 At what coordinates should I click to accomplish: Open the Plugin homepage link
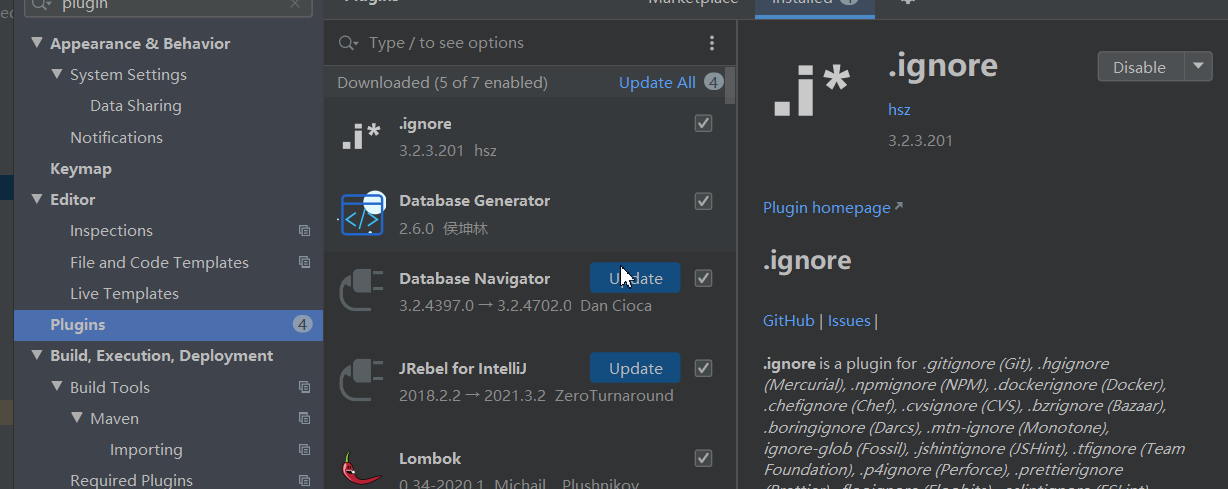pos(827,208)
